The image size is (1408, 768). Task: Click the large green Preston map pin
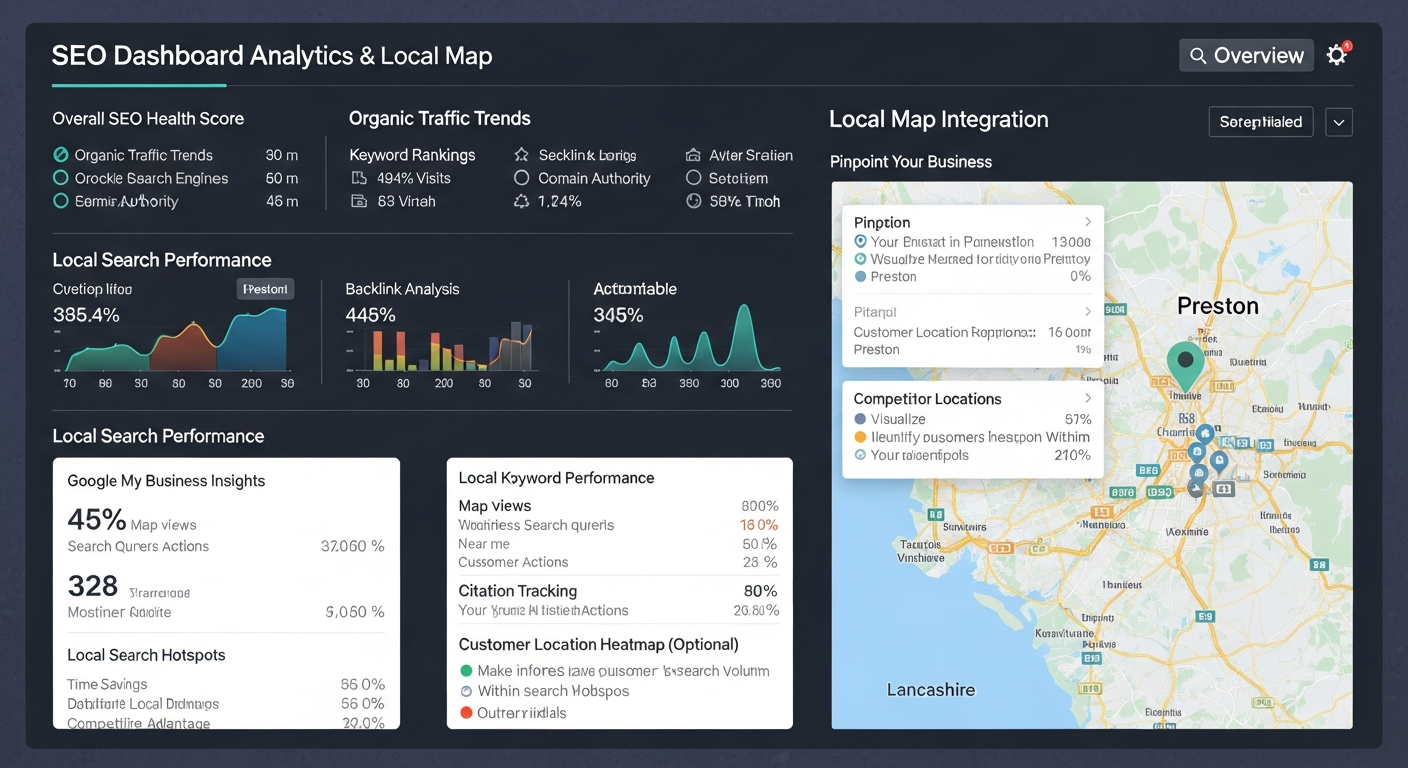pos(1185,364)
